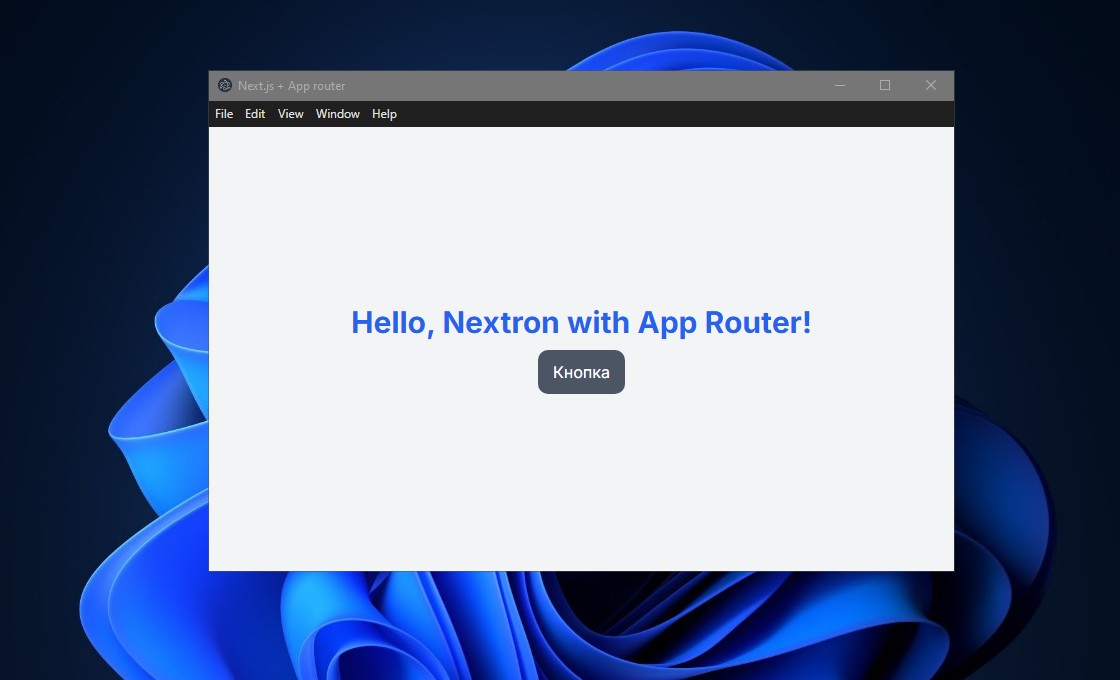This screenshot has height=680, width=1120.
Task: Minimize the Next.js + App router window
Action: click(840, 86)
